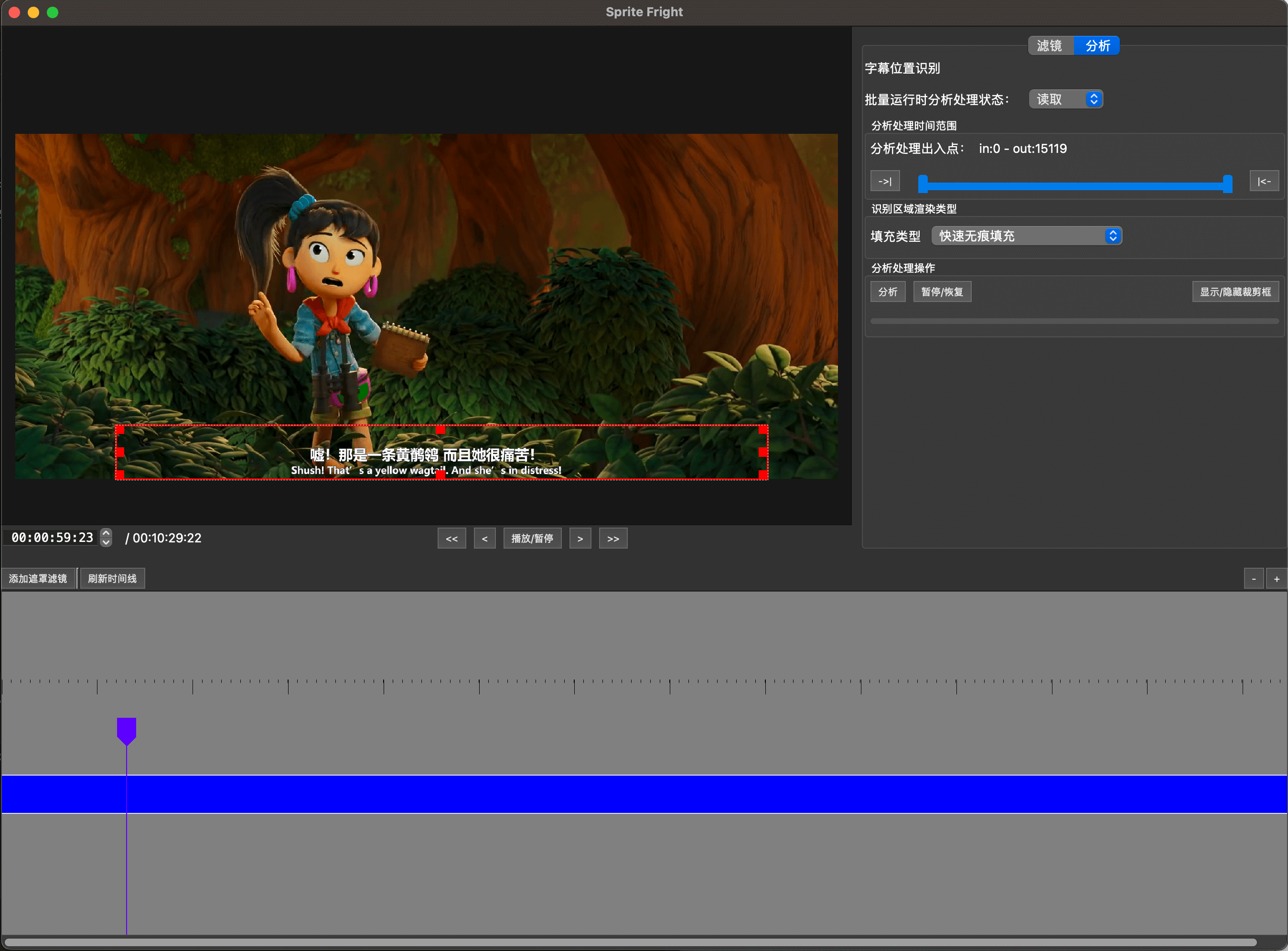The height and width of the screenshot is (951, 1288).
Task: Jump forward with the >> button
Action: tap(613, 538)
